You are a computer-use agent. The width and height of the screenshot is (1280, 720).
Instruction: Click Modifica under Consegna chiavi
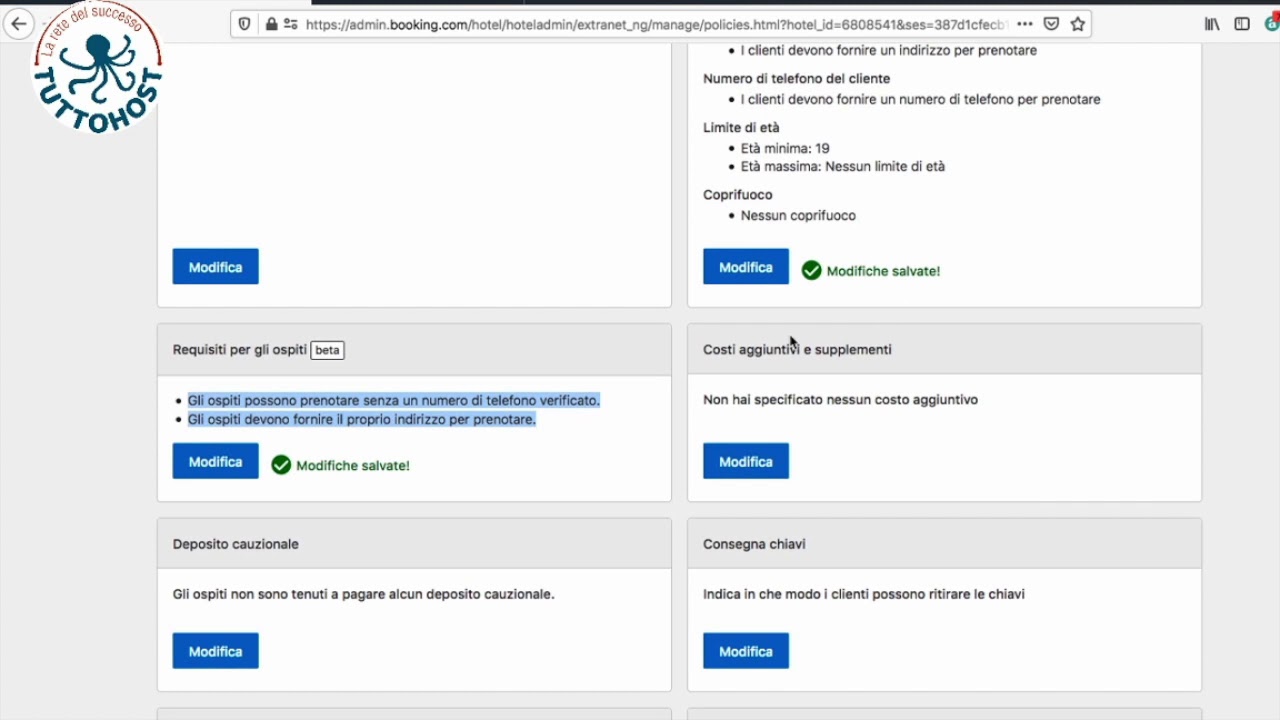(x=746, y=651)
